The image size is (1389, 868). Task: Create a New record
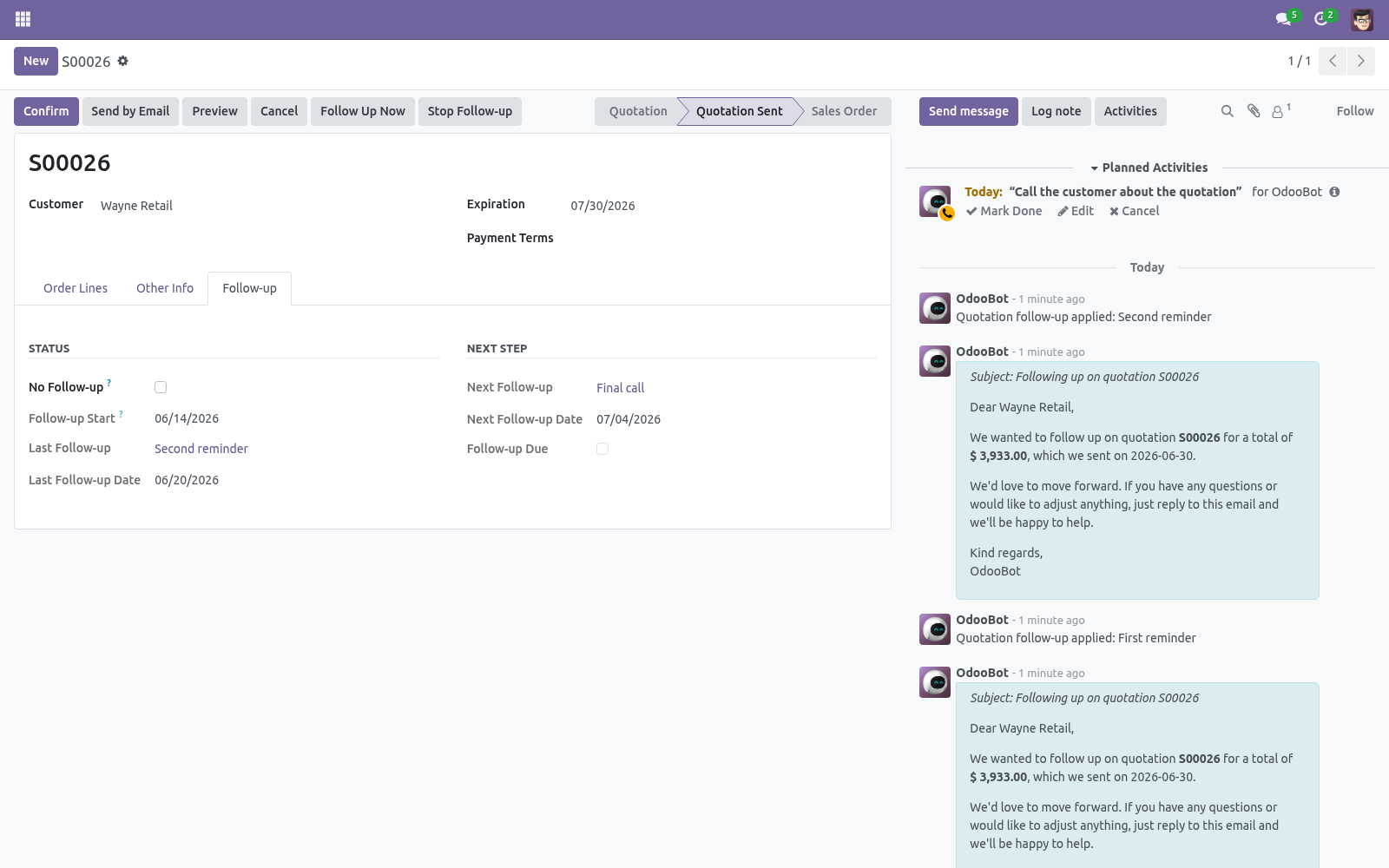tap(36, 61)
